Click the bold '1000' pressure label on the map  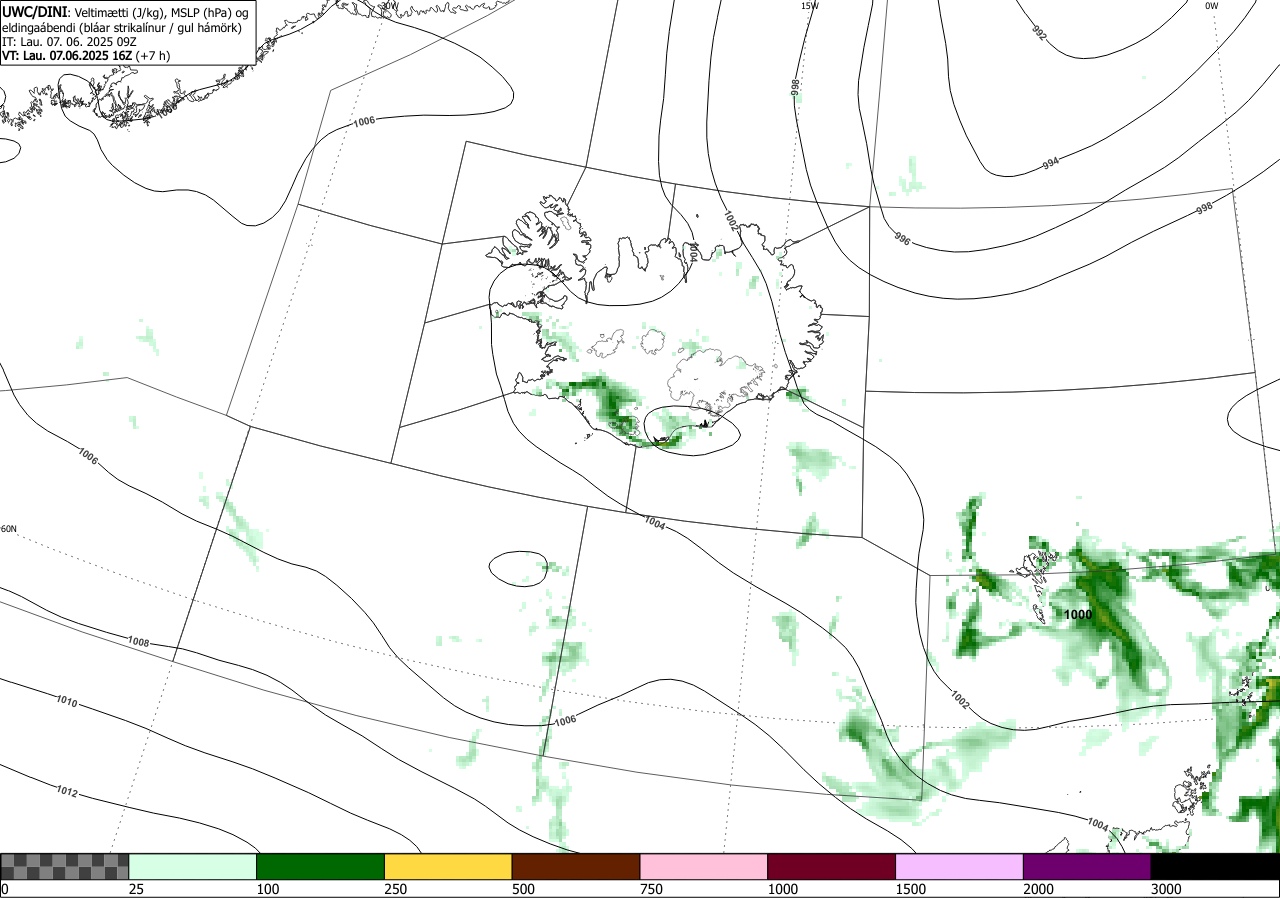1078,615
